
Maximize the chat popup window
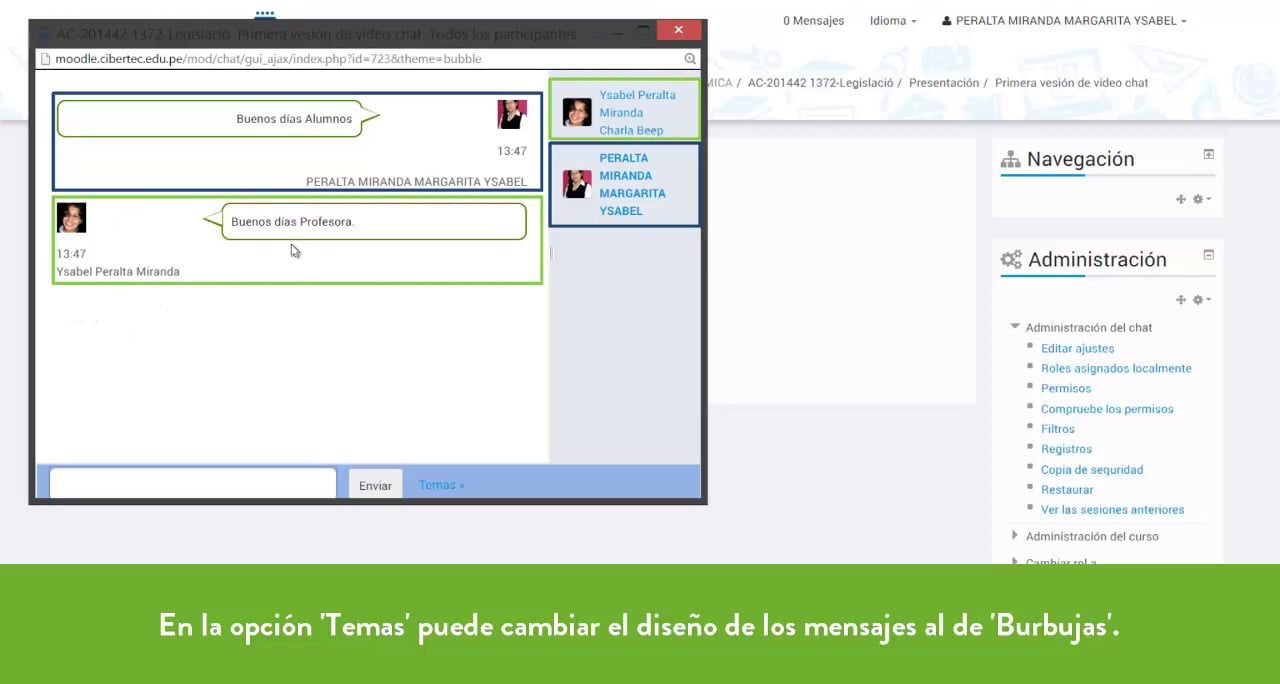coord(644,30)
